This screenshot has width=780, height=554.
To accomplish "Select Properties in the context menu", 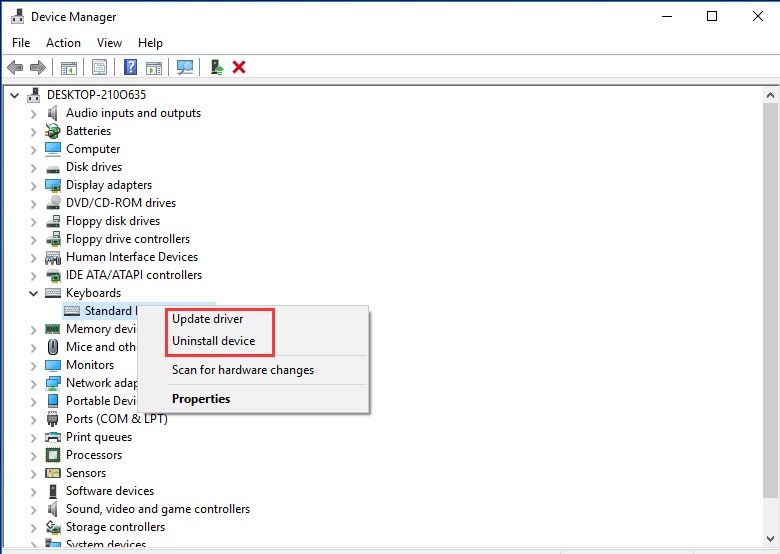I will point(201,399).
